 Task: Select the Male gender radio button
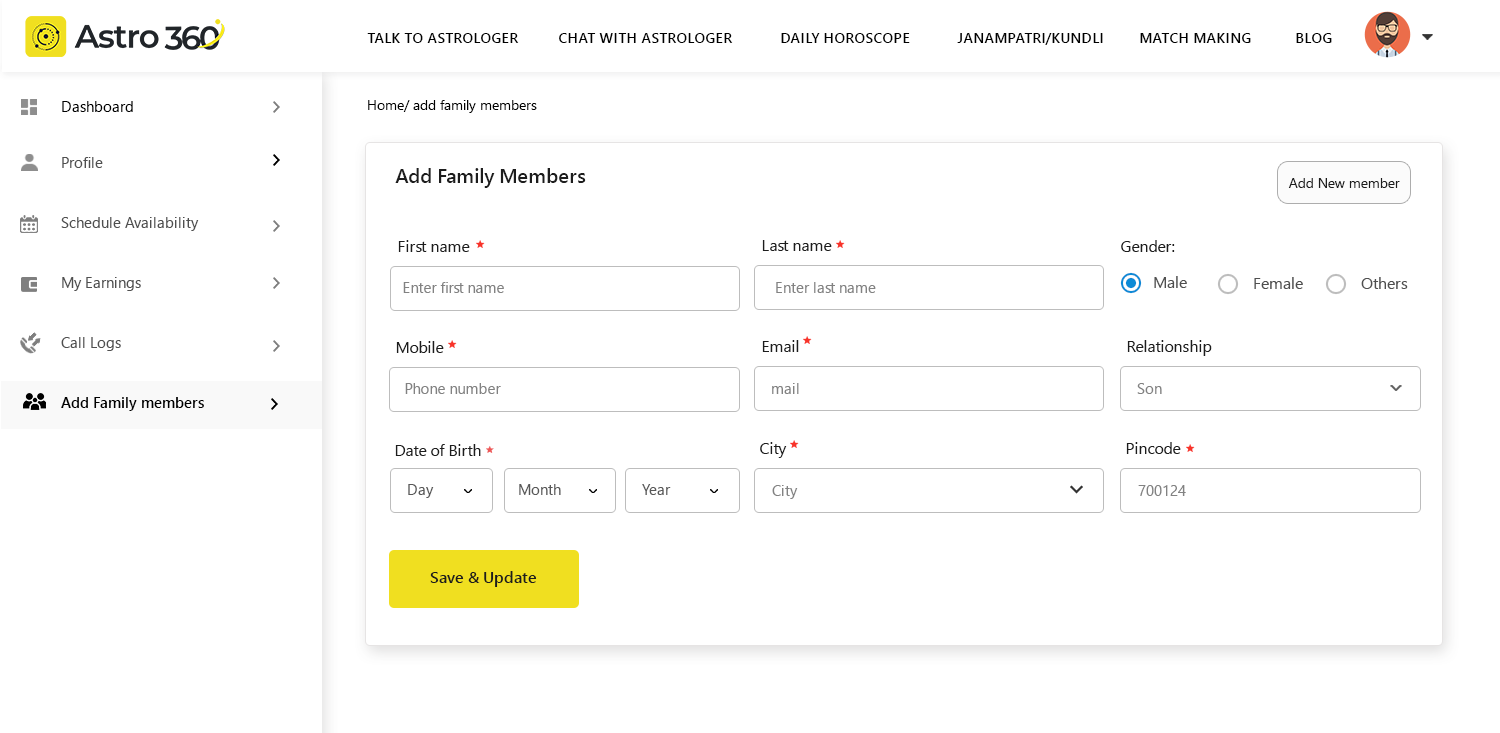1131,284
